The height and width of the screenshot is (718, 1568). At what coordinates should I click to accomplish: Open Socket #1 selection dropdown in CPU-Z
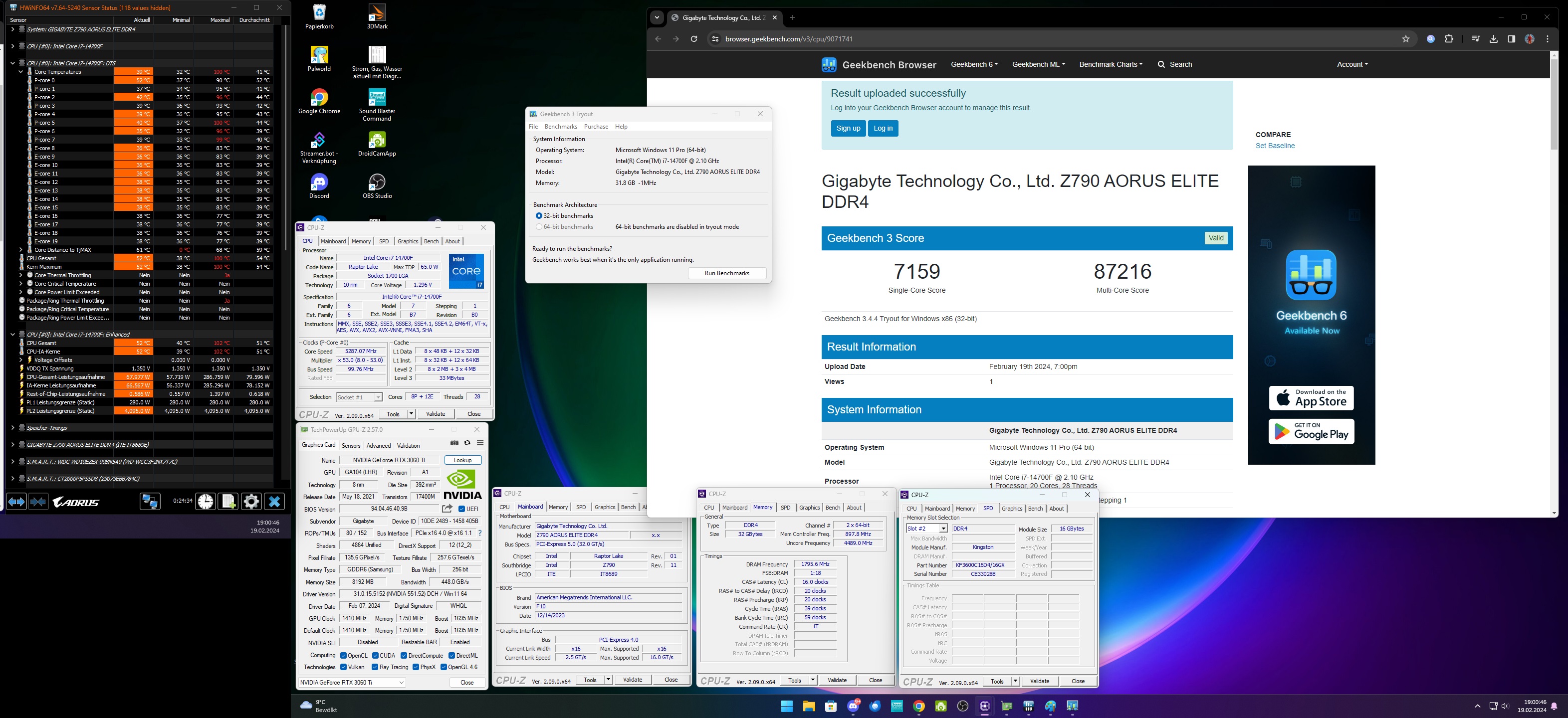tap(359, 397)
